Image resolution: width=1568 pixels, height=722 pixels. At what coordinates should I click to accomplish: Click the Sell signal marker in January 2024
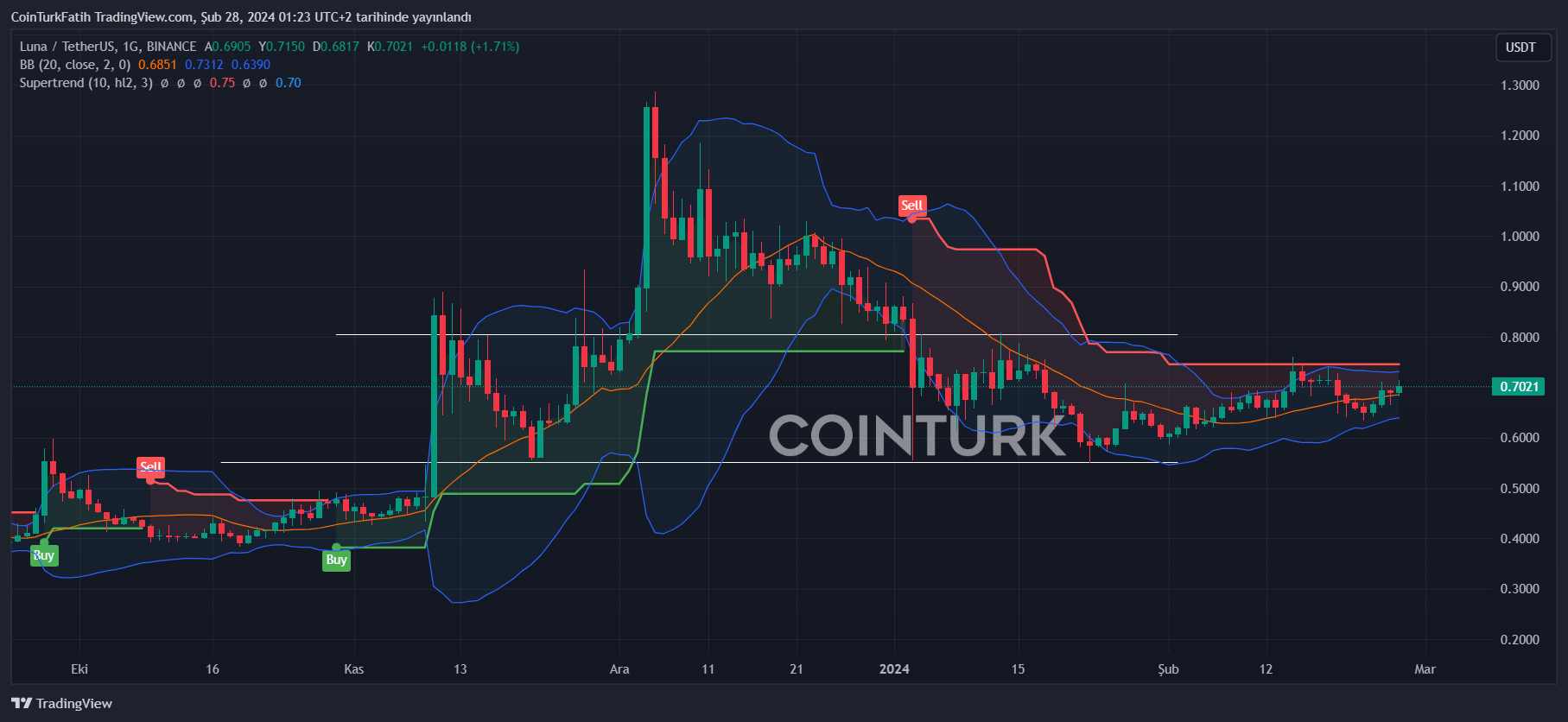coord(912,206)
